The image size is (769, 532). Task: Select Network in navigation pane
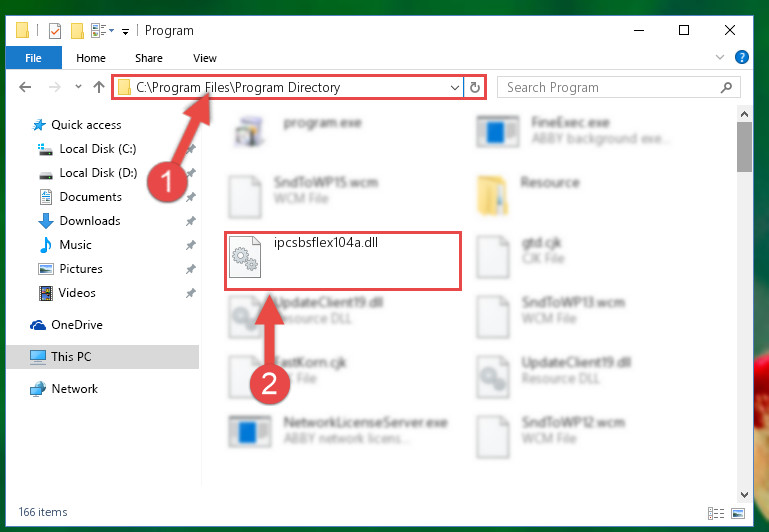coord(64,389)
